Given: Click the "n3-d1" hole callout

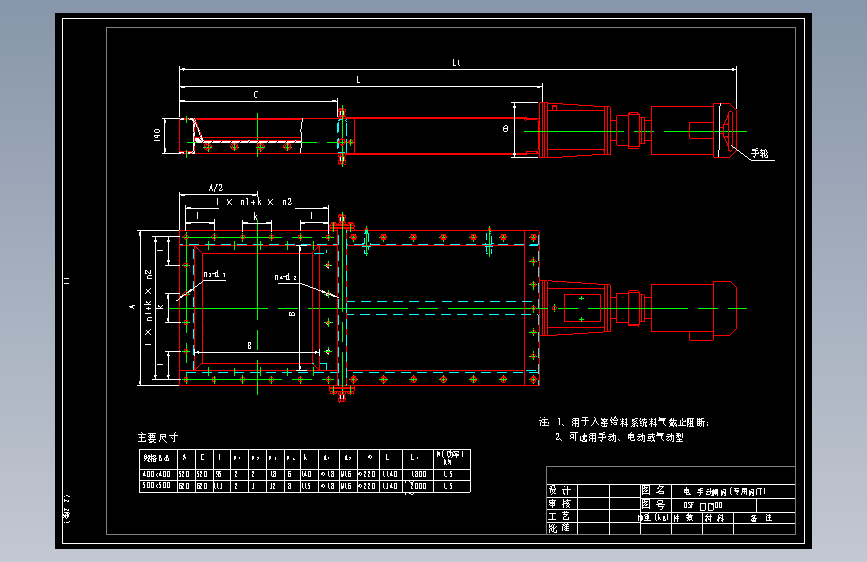Looking at the screenshot, I should coord(215,274).
